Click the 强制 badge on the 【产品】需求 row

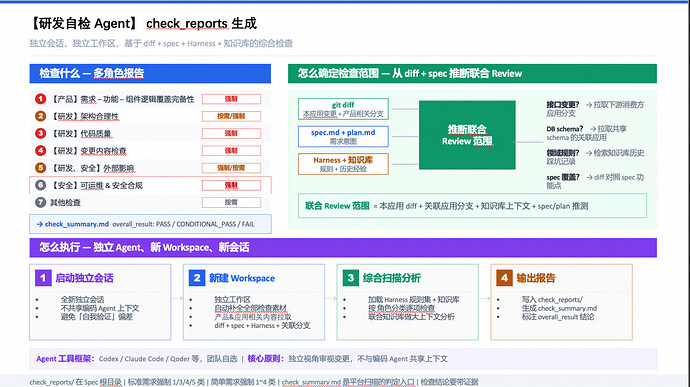(231, 99)
